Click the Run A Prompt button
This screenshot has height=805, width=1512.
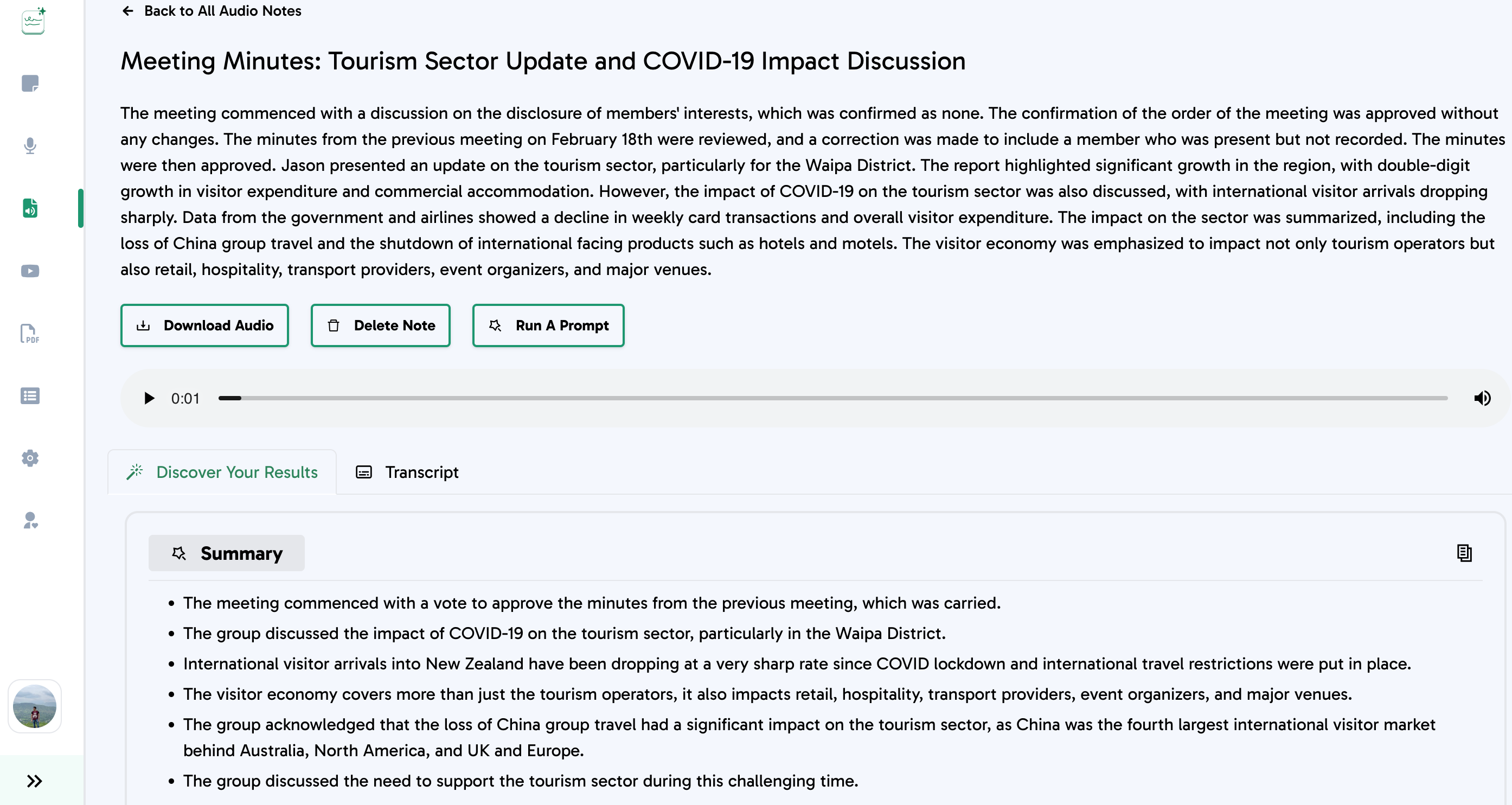pos(548,325)
